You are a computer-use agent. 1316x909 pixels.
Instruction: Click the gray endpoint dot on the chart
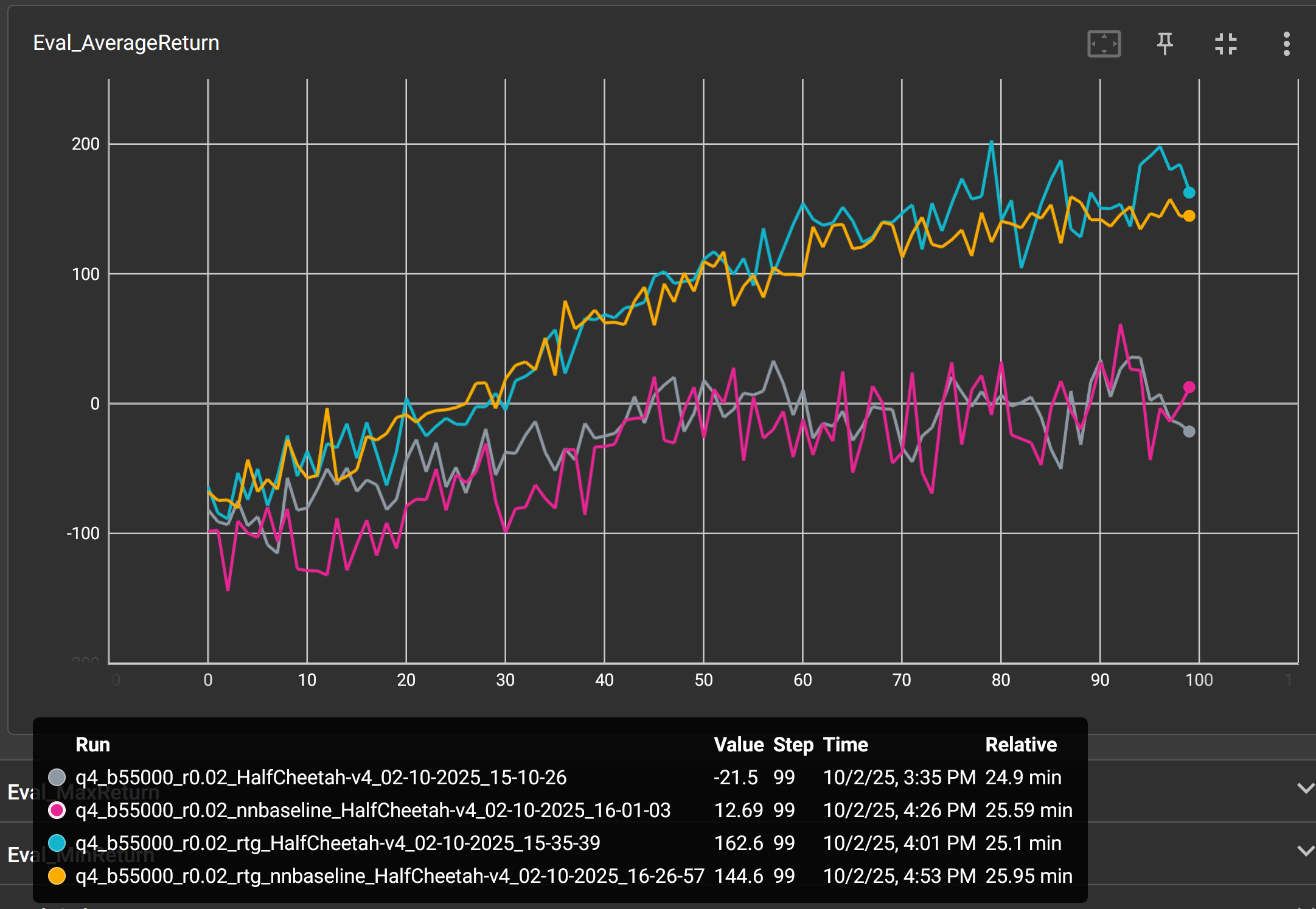pos(1189,431)
